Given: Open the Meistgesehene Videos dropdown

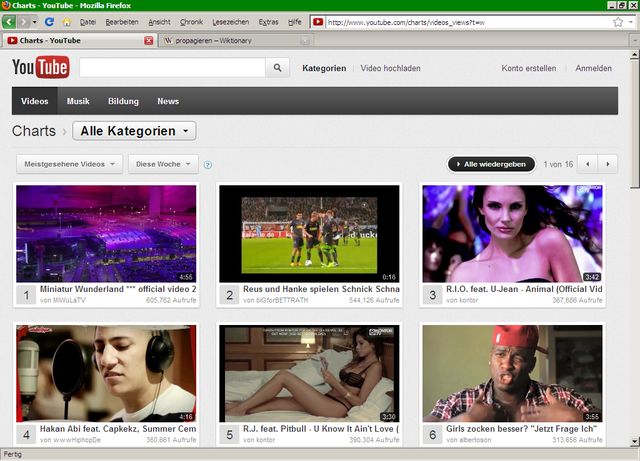Looking at the screenshot, I should point(68,163).
